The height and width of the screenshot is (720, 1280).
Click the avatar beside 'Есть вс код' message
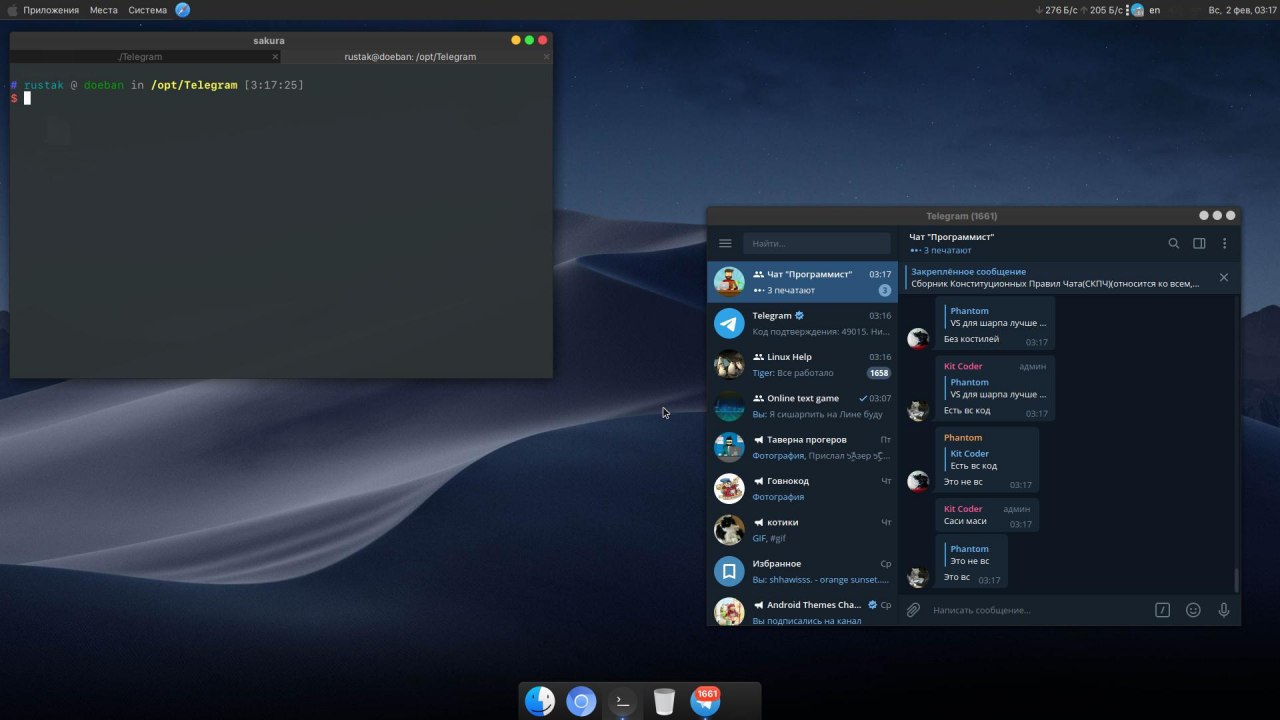(918, 410)
